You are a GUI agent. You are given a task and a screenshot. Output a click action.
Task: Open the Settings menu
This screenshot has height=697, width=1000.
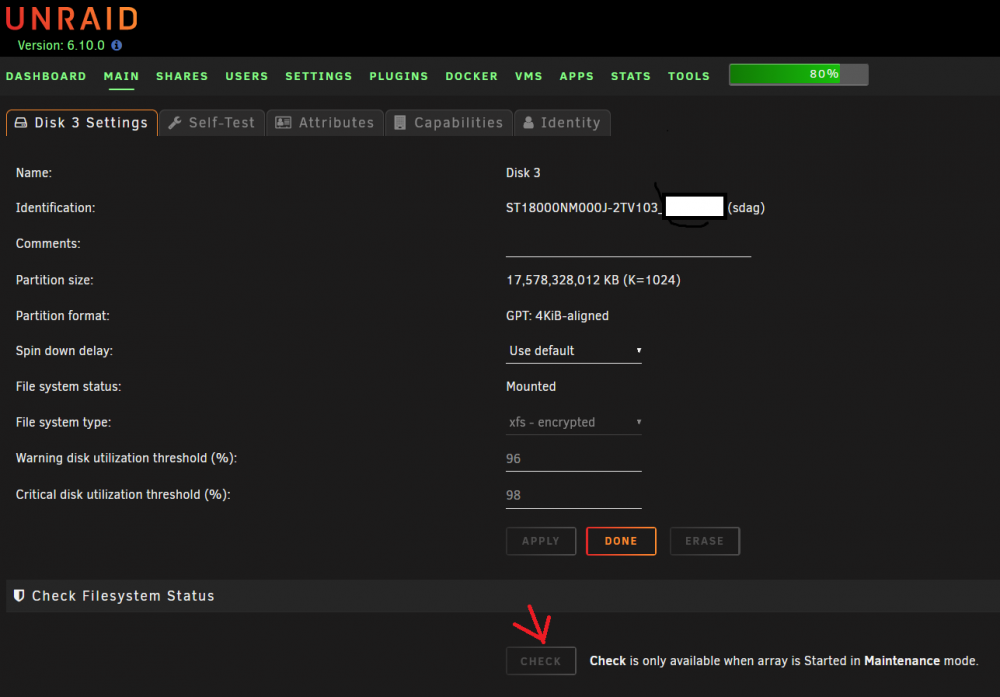coord(319,76)
